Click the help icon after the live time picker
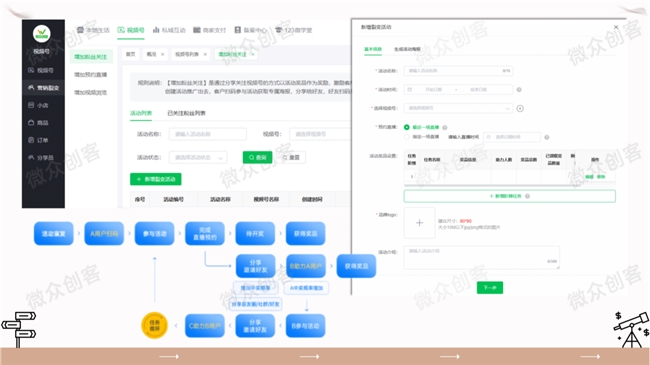Screen dimensions: 650x365 click(547, 137)
